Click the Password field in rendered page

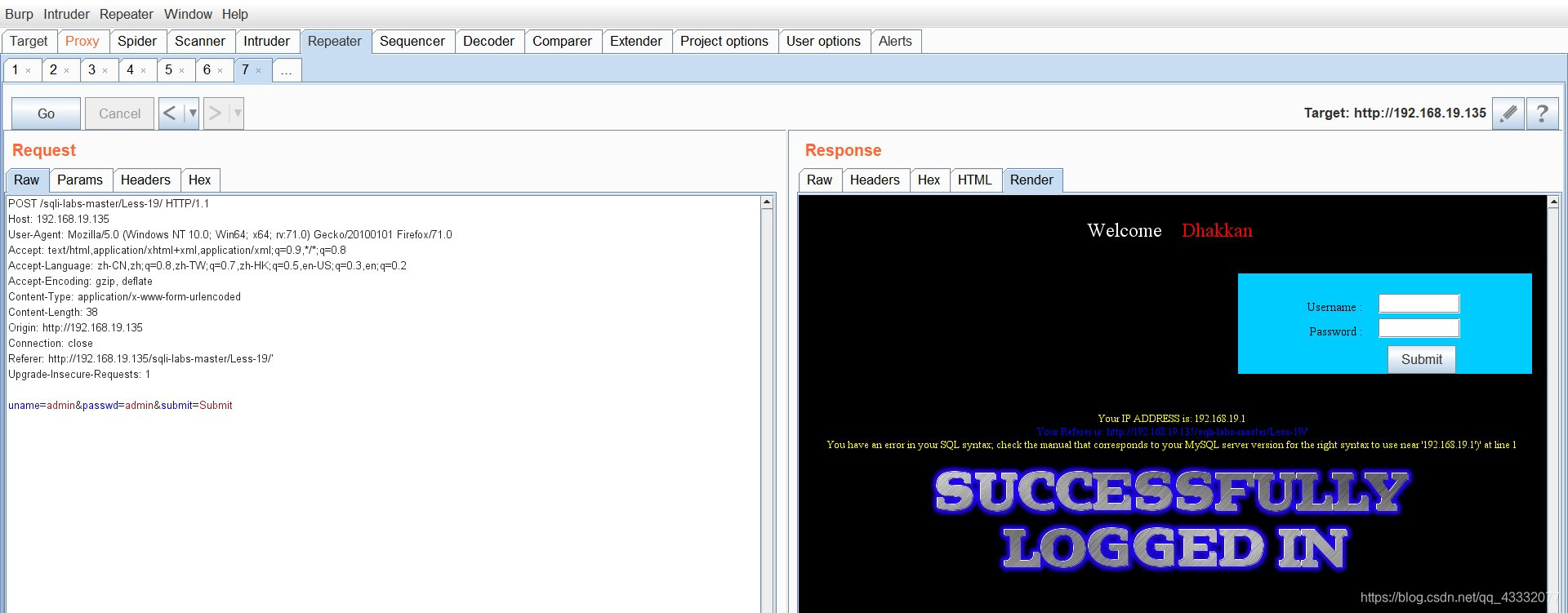tap(1419, 328)
